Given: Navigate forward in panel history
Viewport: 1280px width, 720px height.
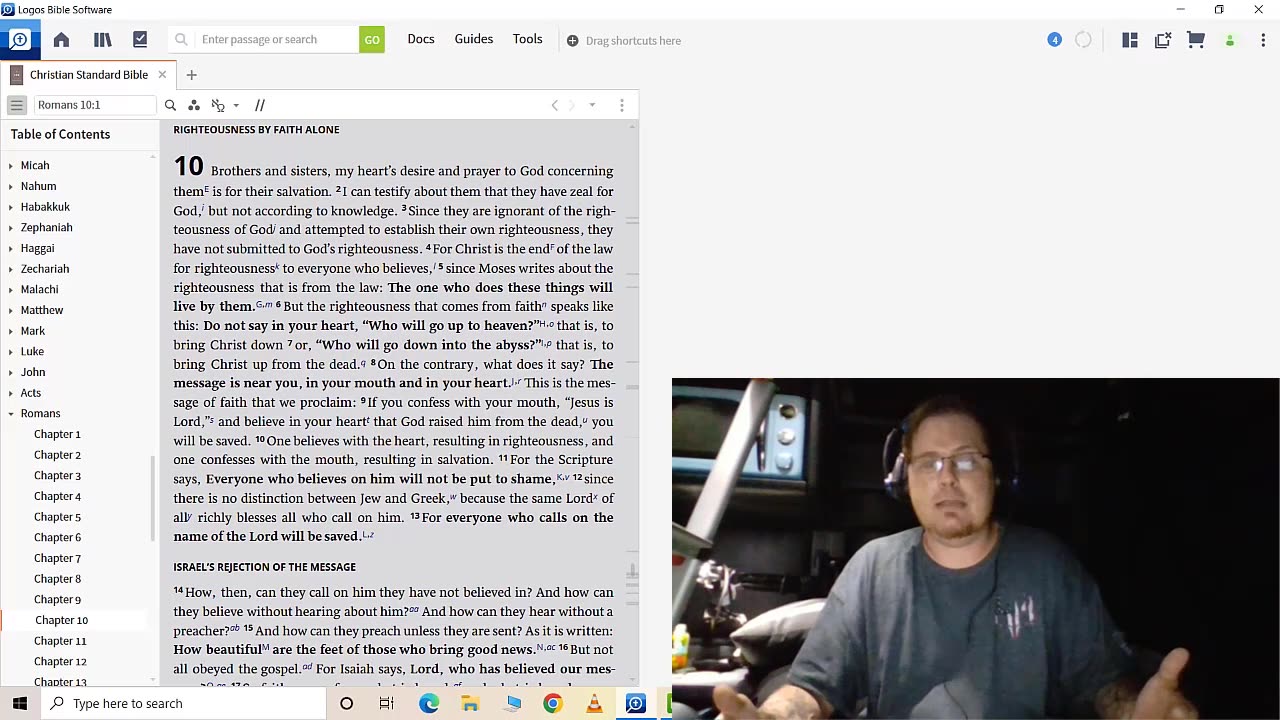Looking at the screenshot, I should (572, 105).
